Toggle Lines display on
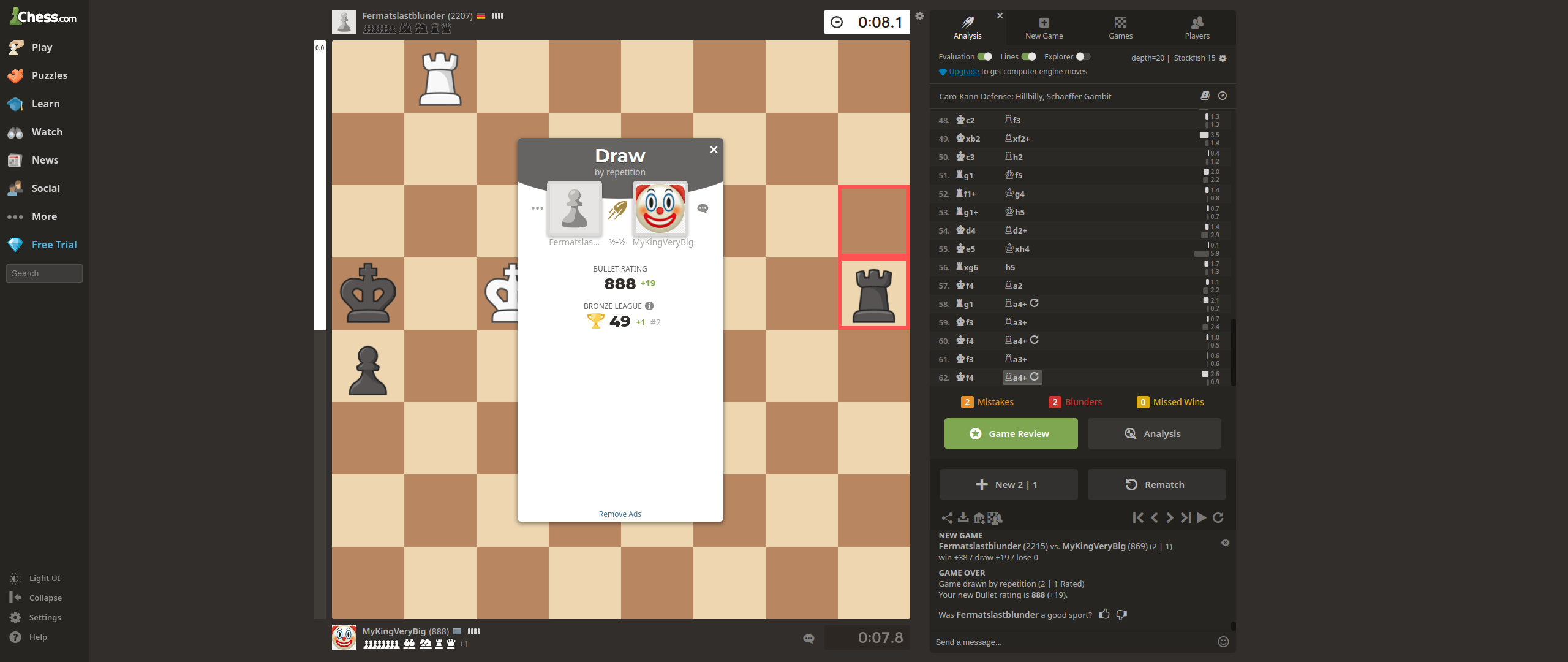The image size is (1568, 662). pos(1028,57)
